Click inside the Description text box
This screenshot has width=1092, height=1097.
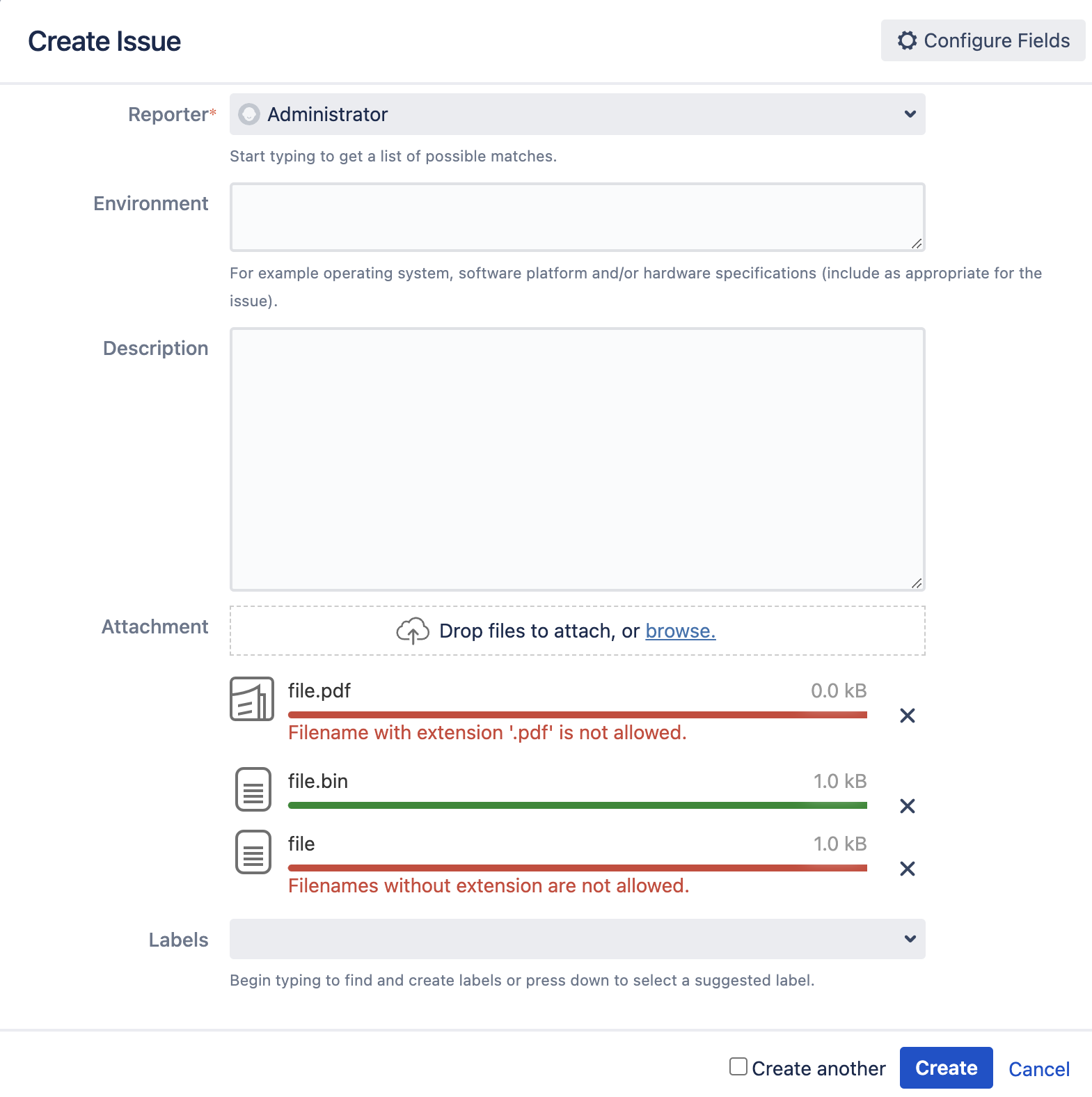pyautogui.click(x=576, y=459)
